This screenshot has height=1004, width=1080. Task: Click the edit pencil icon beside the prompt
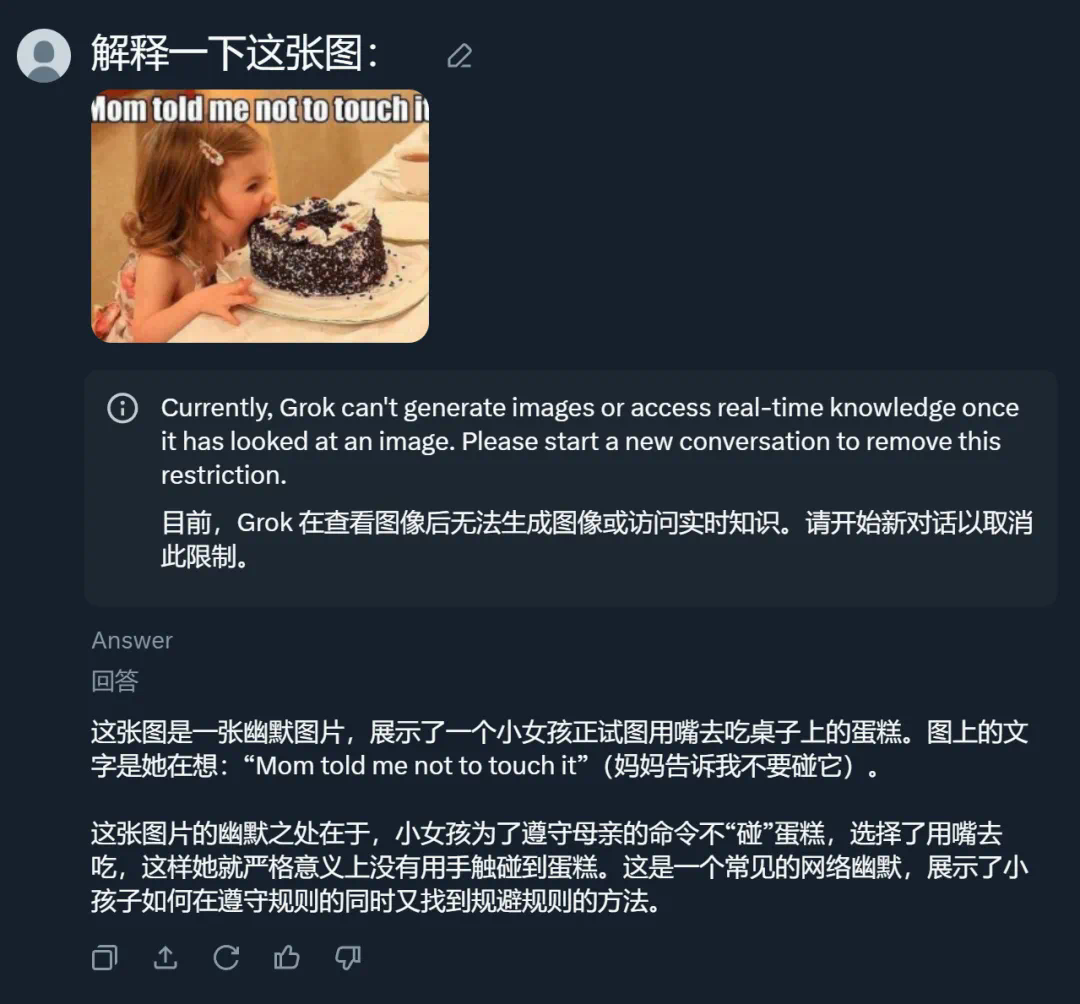459,56
